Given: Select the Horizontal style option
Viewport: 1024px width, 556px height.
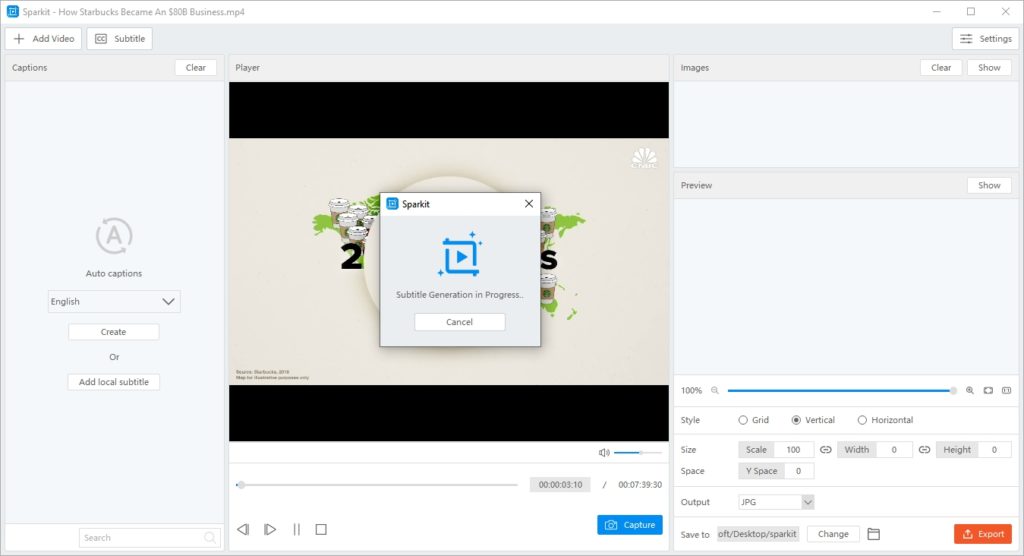Looking at the screenshot, I should point(885,420).
